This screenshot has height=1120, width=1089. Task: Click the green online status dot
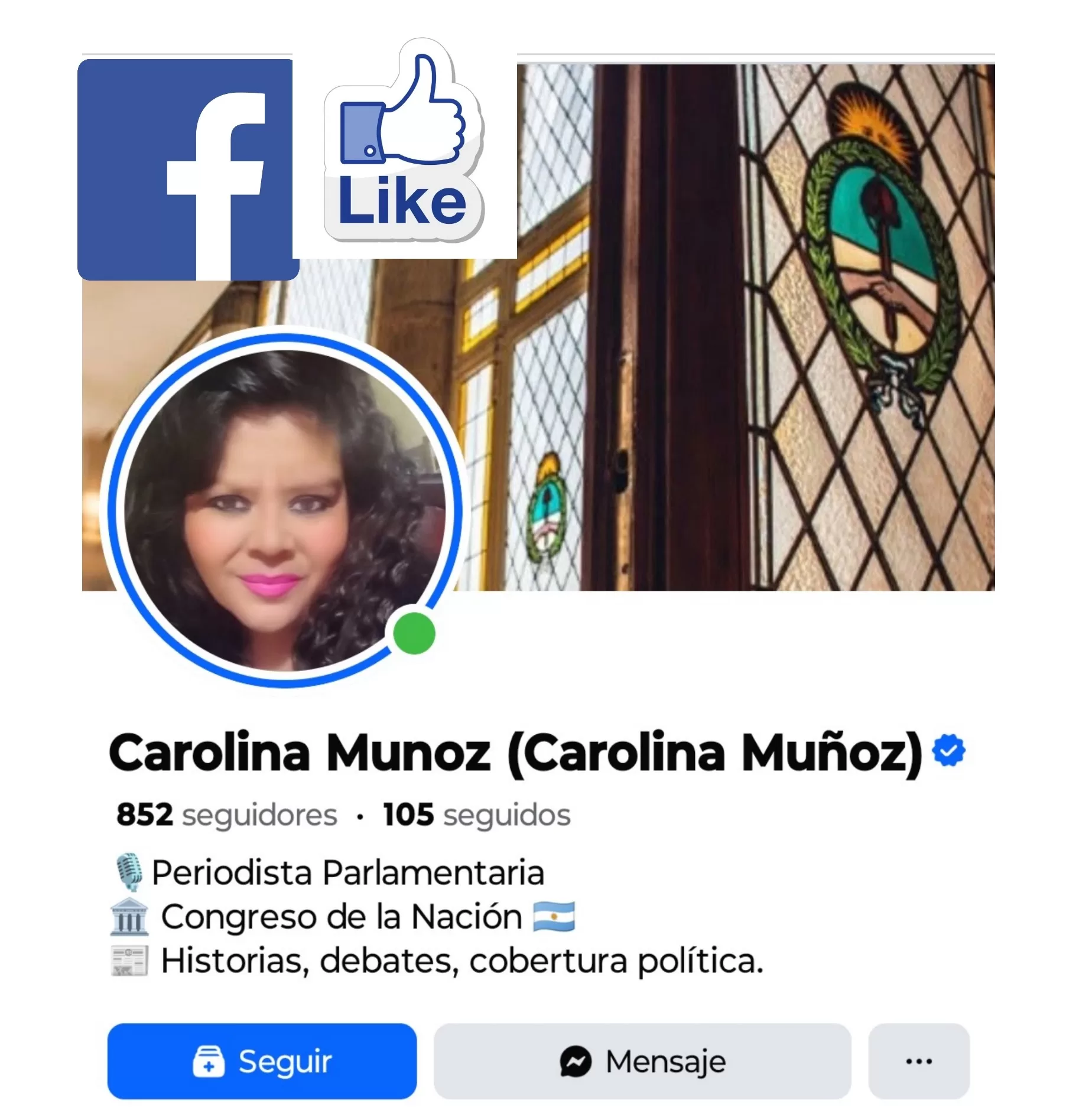[414, 633]
